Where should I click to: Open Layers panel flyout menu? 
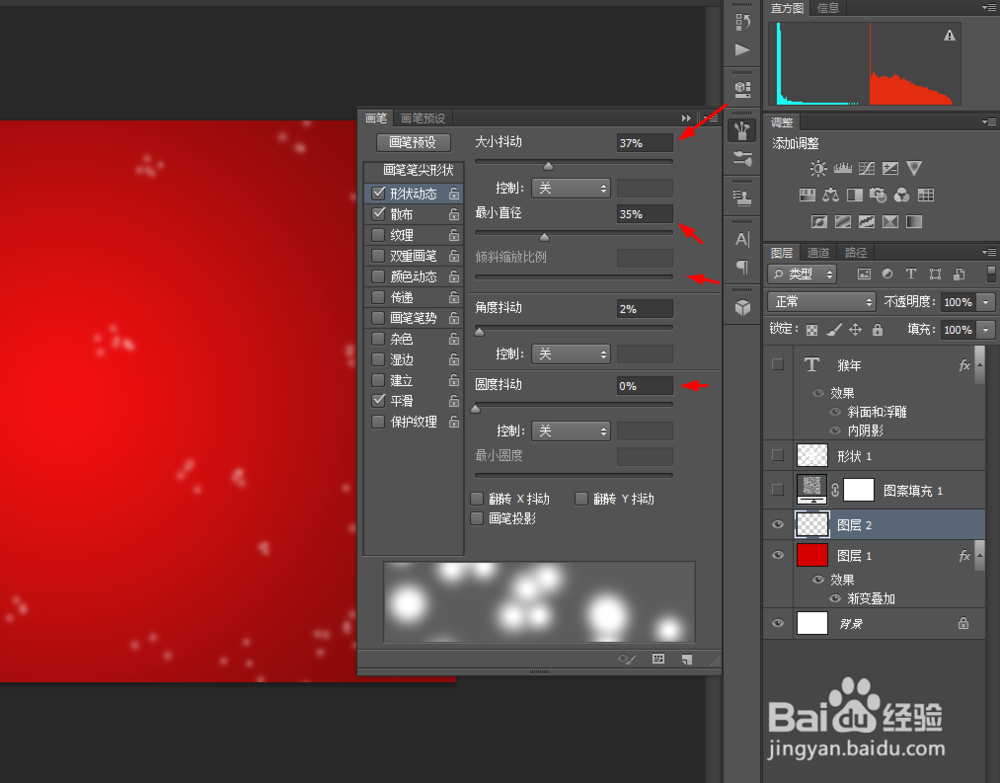pyautogui.click(x=989, y=252)
